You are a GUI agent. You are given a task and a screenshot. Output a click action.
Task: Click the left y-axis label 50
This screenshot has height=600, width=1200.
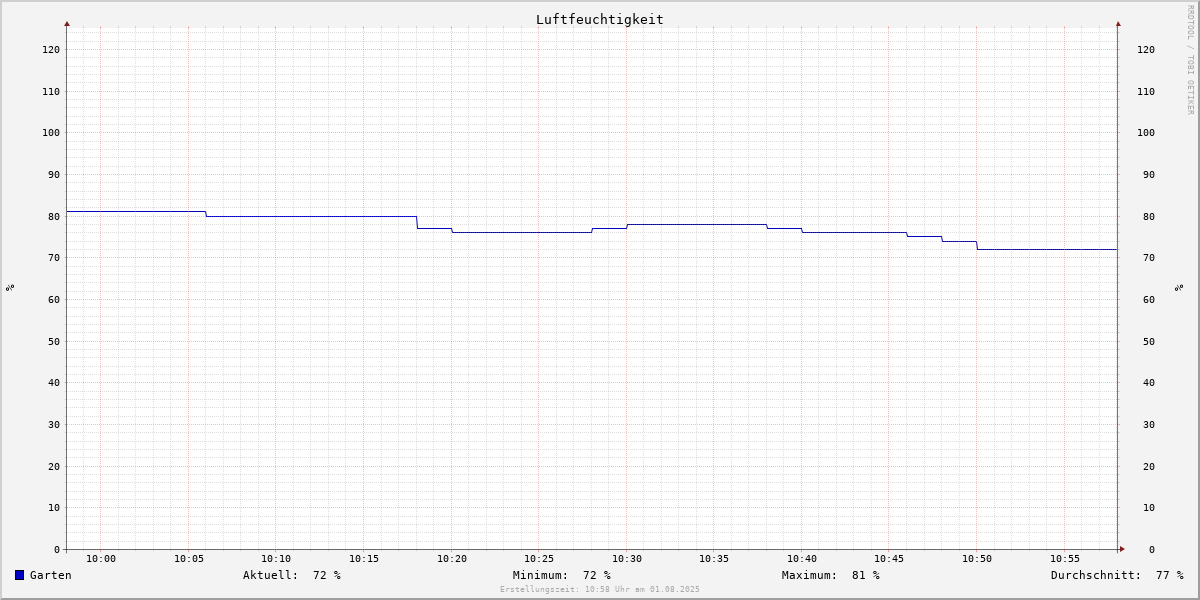[x=54, y=341]
